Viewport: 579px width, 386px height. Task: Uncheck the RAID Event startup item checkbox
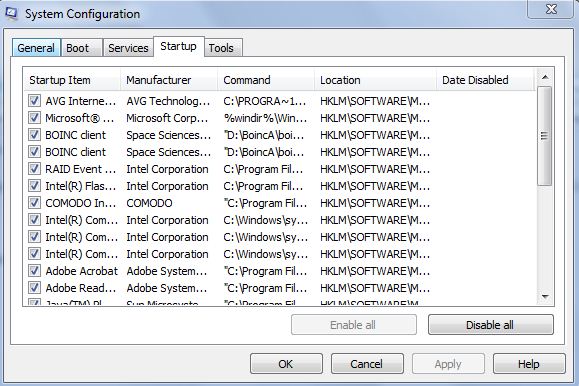pyautogui.click(x=34, y=168)
